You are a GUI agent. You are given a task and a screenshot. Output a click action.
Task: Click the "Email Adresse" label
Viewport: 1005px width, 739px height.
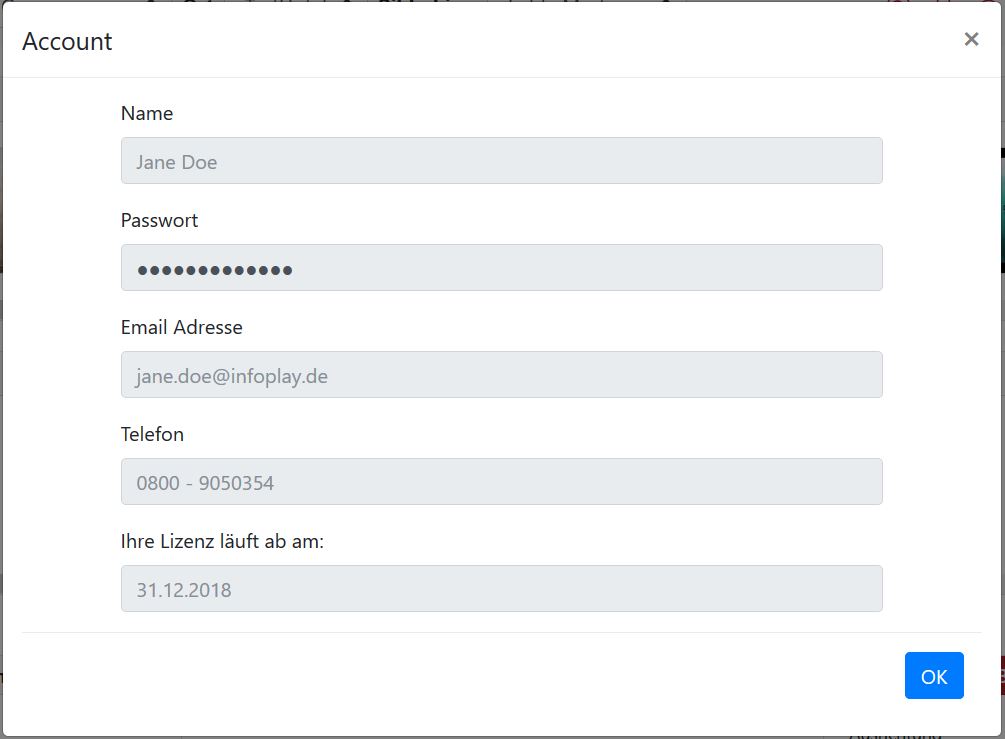[182, 328]
